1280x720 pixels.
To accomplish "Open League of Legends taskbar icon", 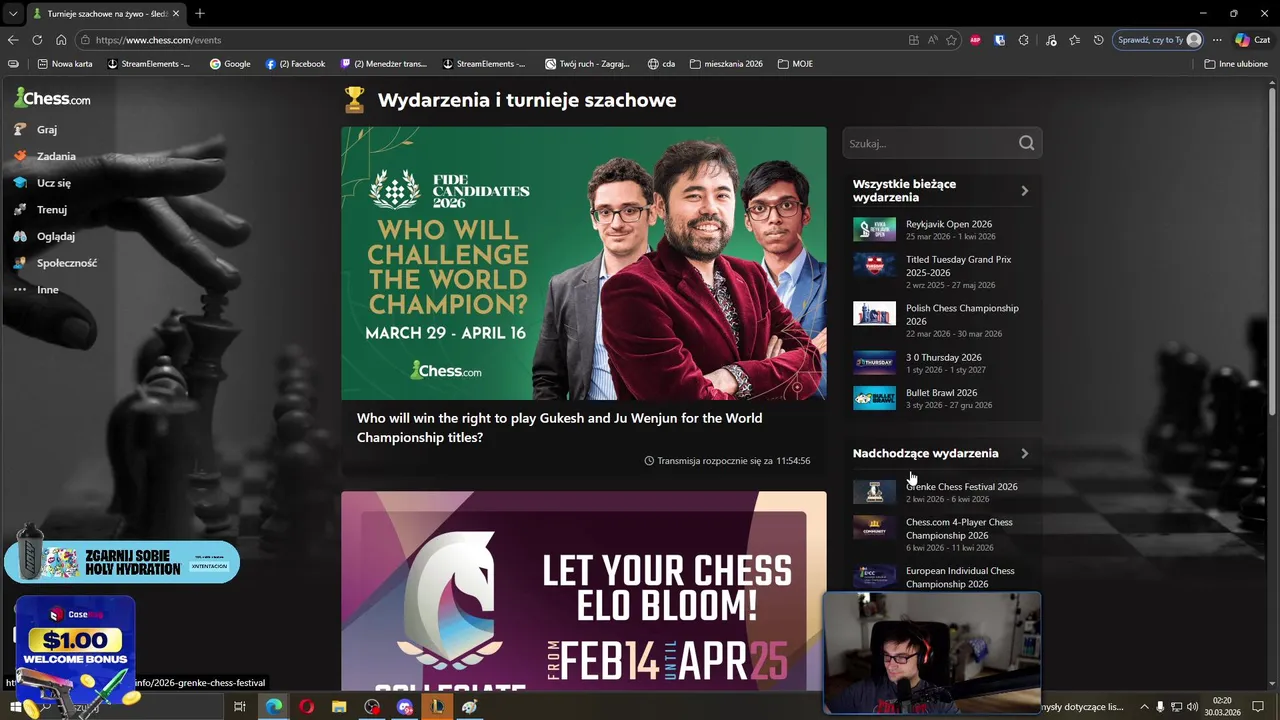I will [x=437, y=707].
